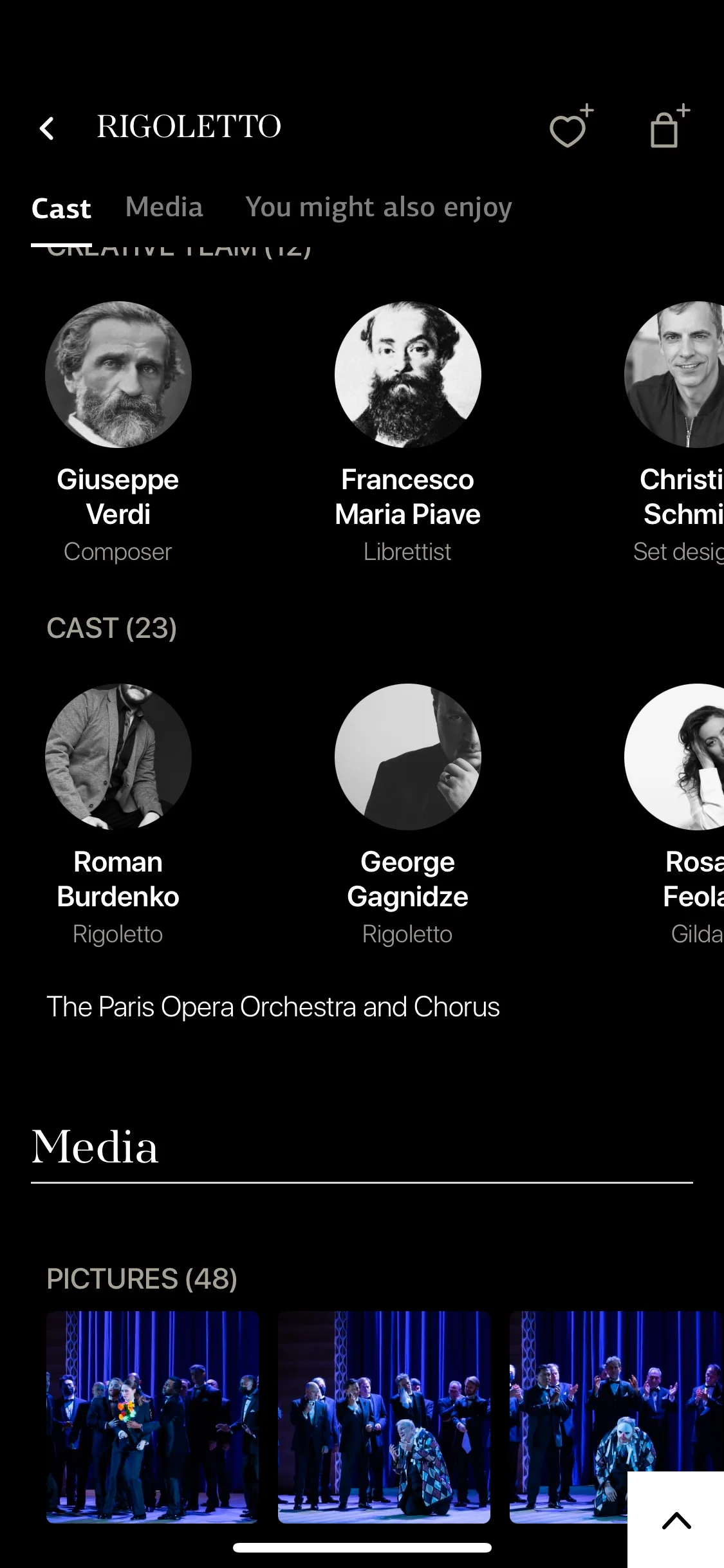View Roman Burdenko's profile photo
724x1568 pixels.
click(118, 756)
